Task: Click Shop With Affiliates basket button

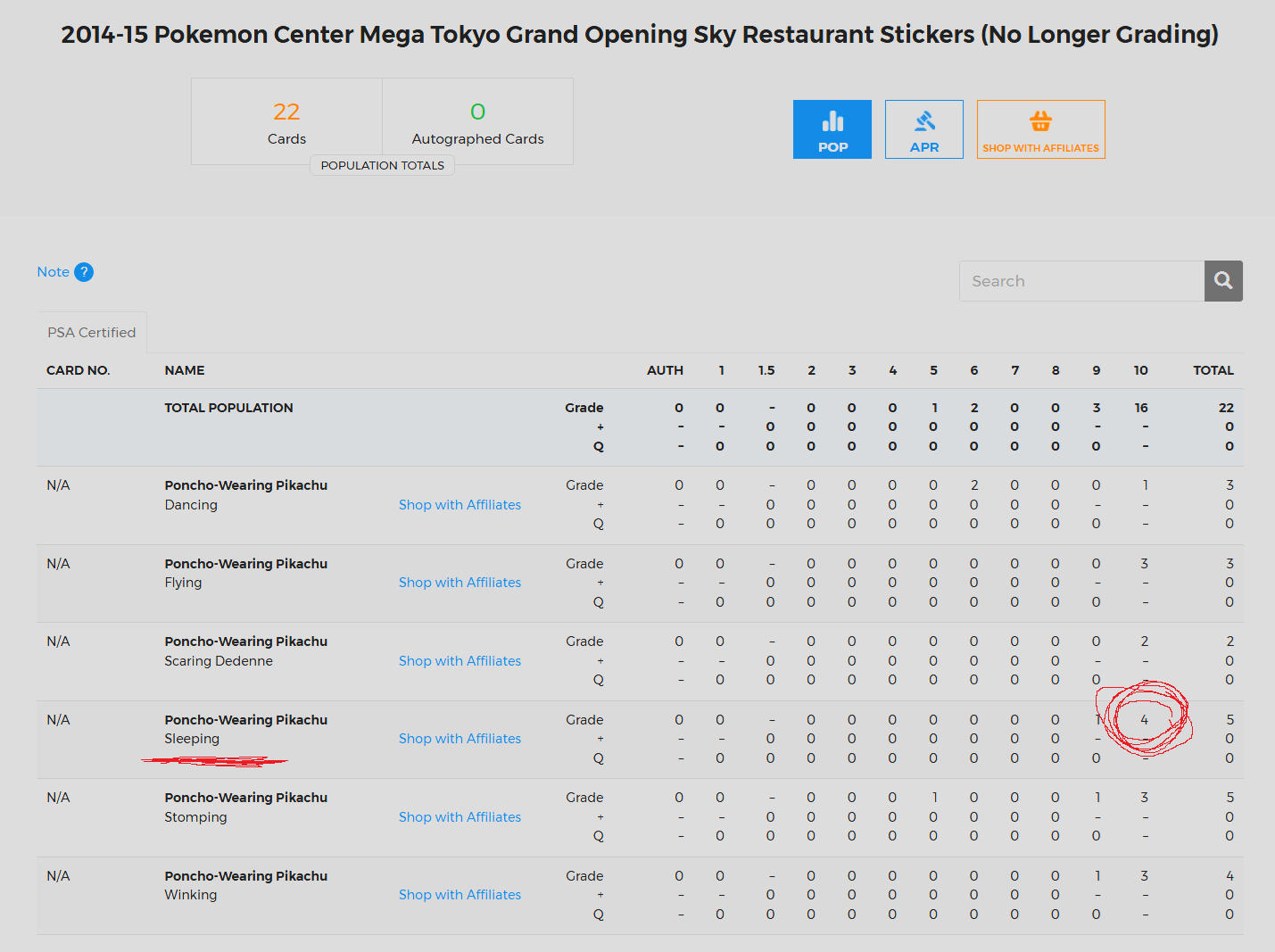Action: tap(1040, 129)
